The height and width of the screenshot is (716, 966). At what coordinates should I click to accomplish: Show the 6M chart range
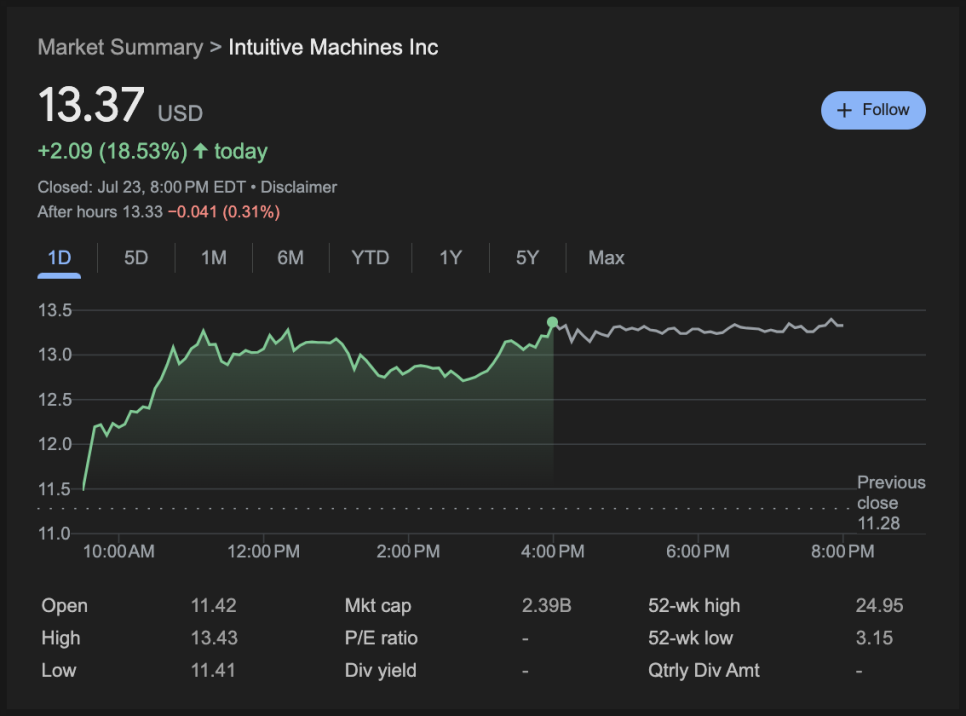[x=290, y=258]
